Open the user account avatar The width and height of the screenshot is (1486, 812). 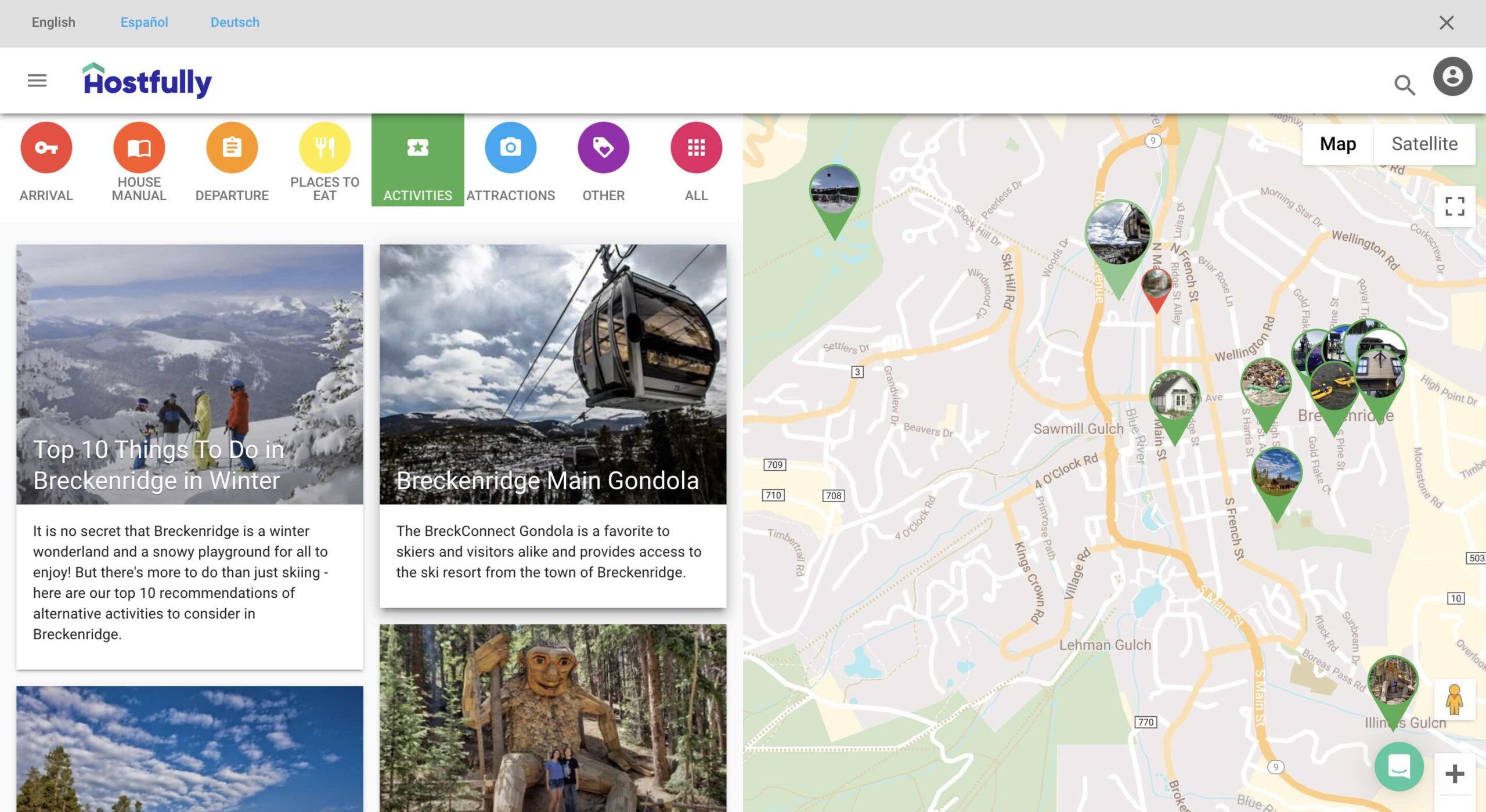click(x=1452, y=77)
